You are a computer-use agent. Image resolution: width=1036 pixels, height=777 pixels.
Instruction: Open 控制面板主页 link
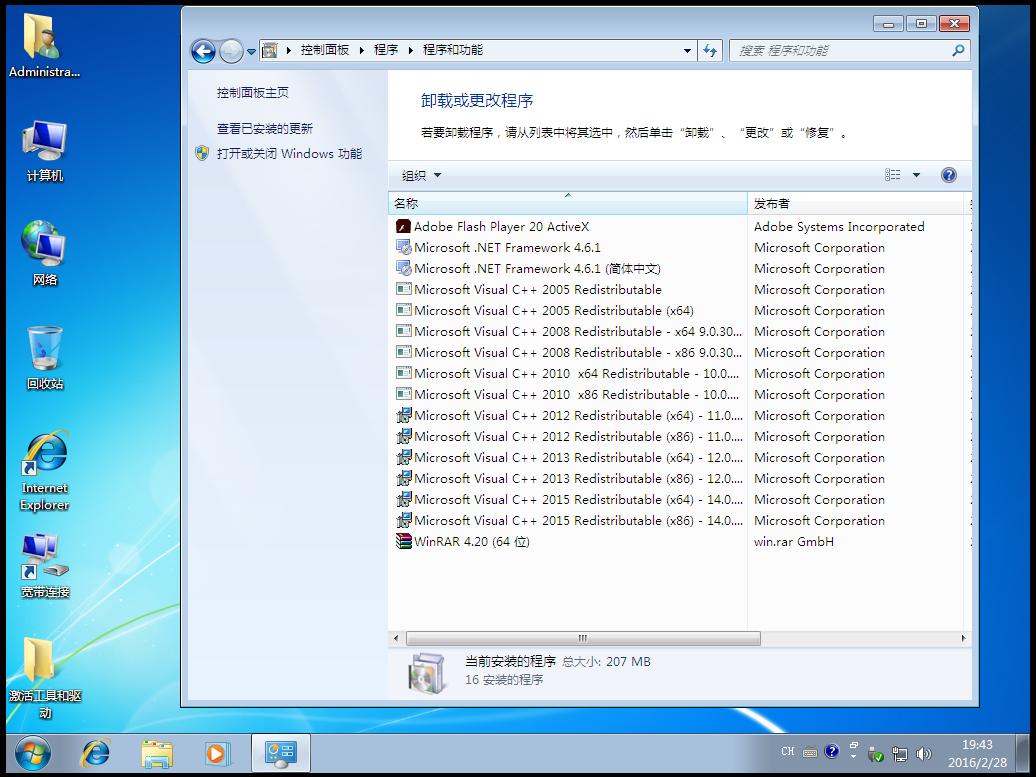coord(252,92)
